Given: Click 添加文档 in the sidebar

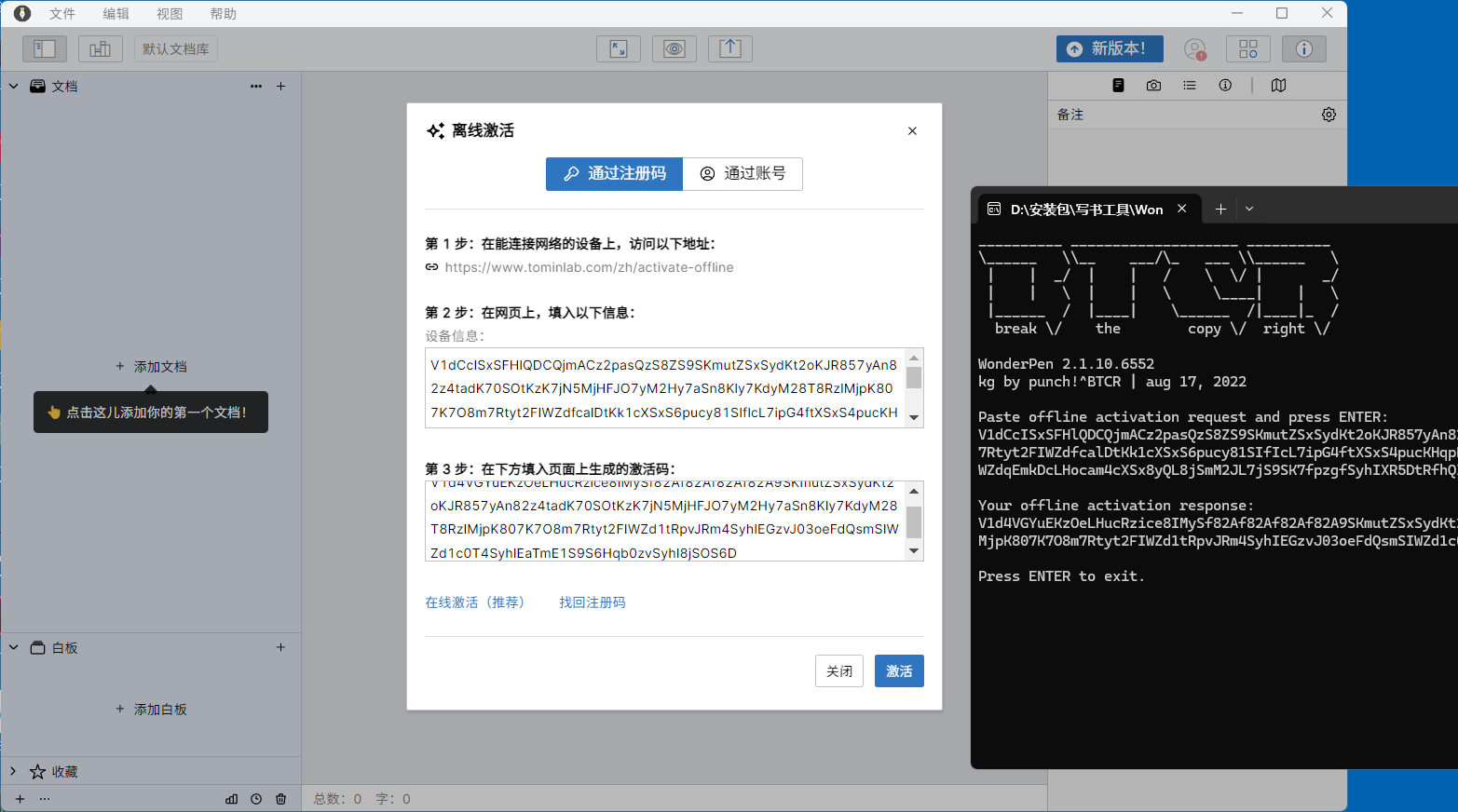Looking at the screenshot, I should click(151, 367).
